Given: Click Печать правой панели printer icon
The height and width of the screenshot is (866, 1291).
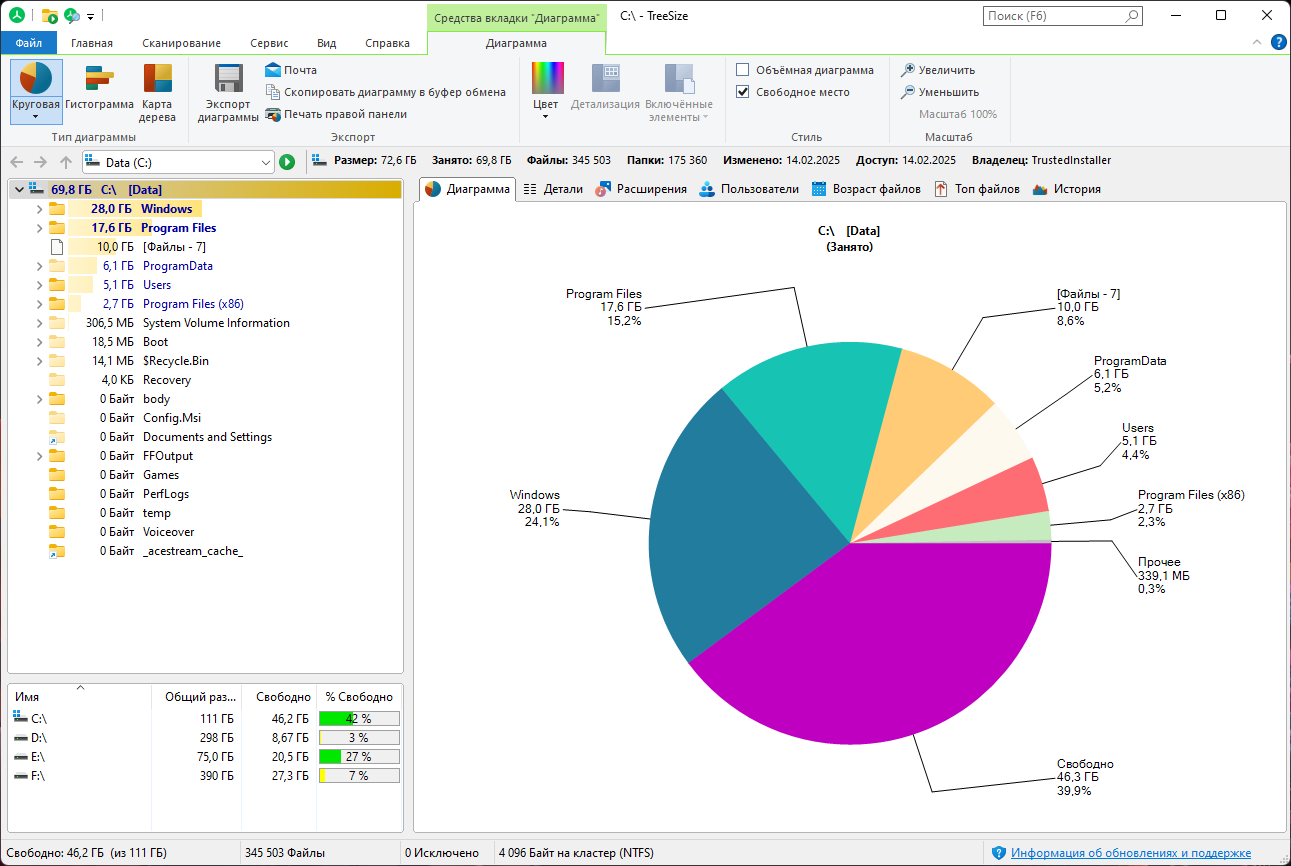Looking at the screenshot, I should 273,114.
